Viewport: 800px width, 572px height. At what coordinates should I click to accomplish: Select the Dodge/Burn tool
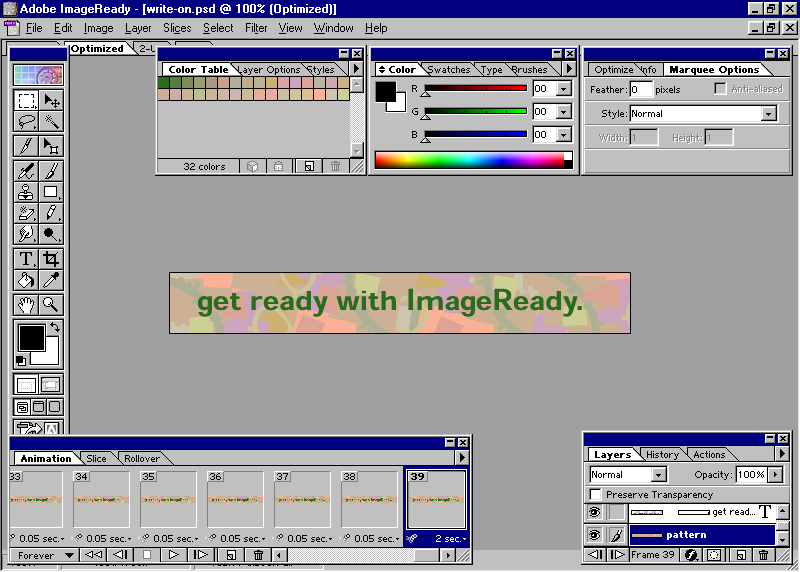tap(51, 234)
